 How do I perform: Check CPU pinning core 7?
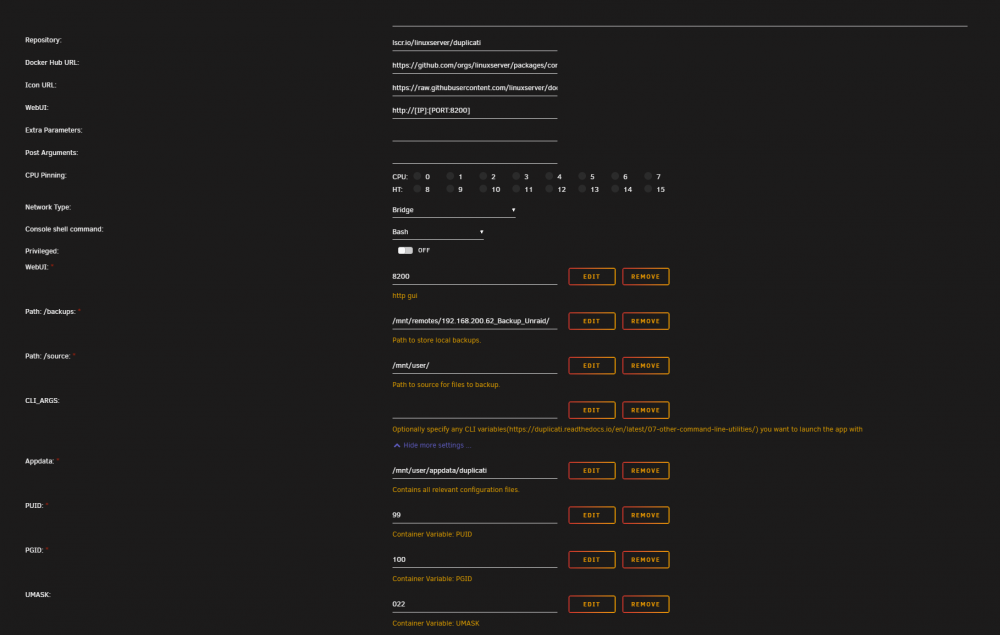[x=648, y=177]
